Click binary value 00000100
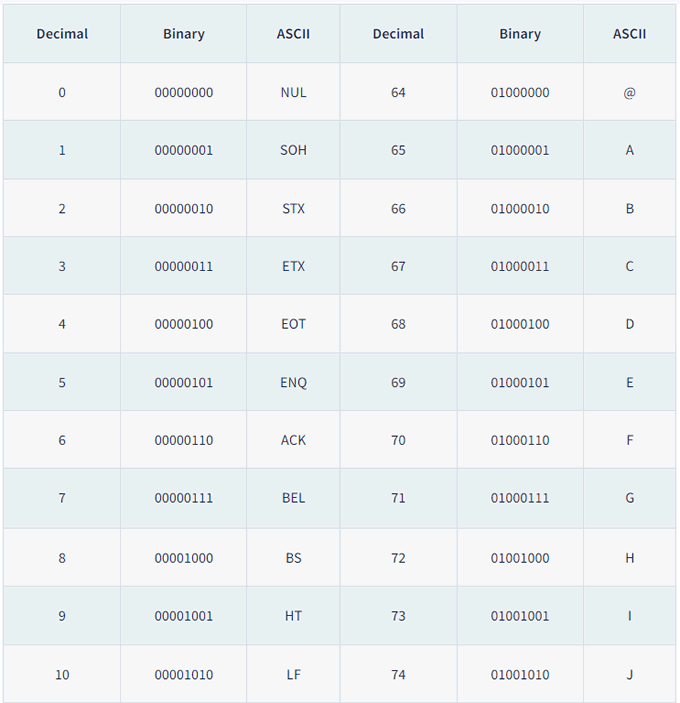 184,324
